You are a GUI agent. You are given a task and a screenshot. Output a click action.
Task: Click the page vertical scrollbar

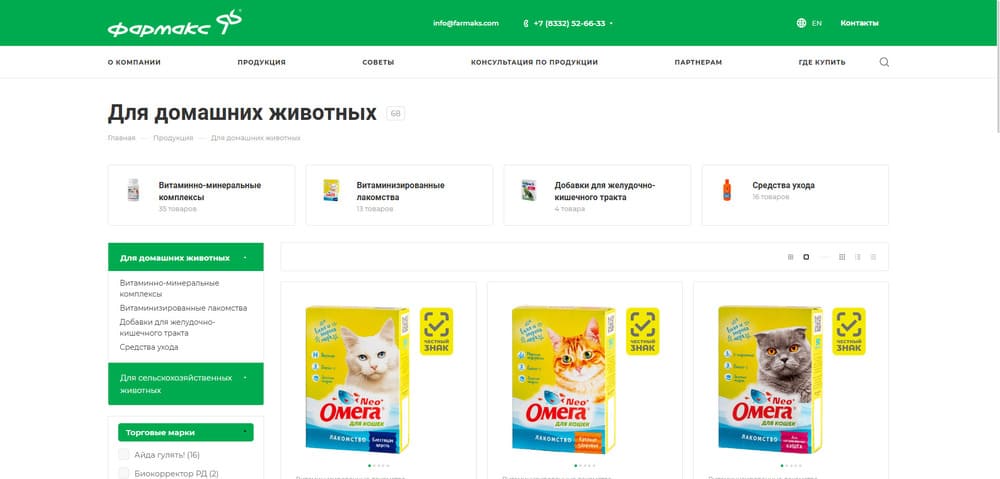tap(997, 67)
